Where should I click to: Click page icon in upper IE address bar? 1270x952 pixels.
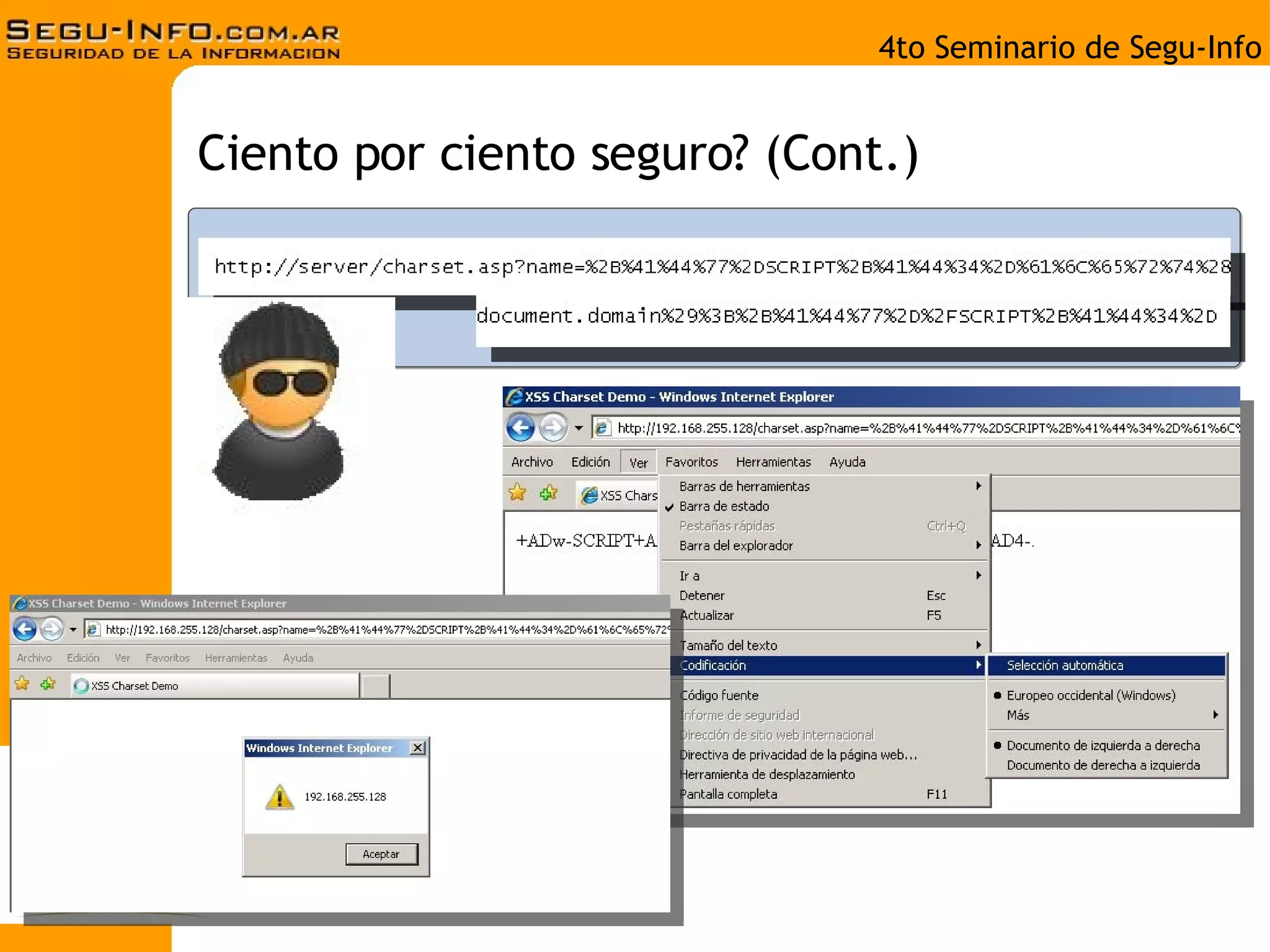[602, 428]
